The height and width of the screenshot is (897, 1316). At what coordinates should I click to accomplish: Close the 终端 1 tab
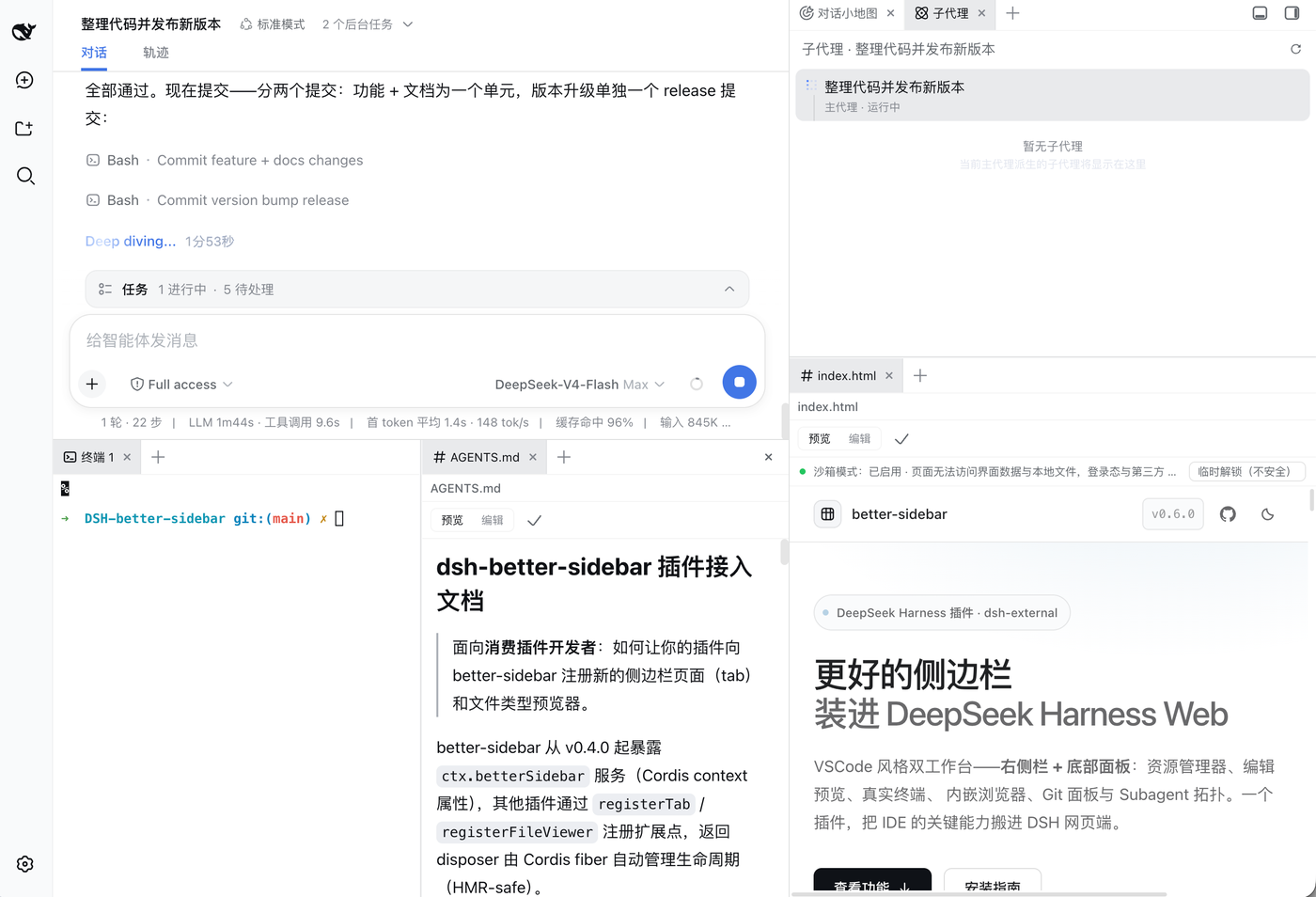(127, 457)
